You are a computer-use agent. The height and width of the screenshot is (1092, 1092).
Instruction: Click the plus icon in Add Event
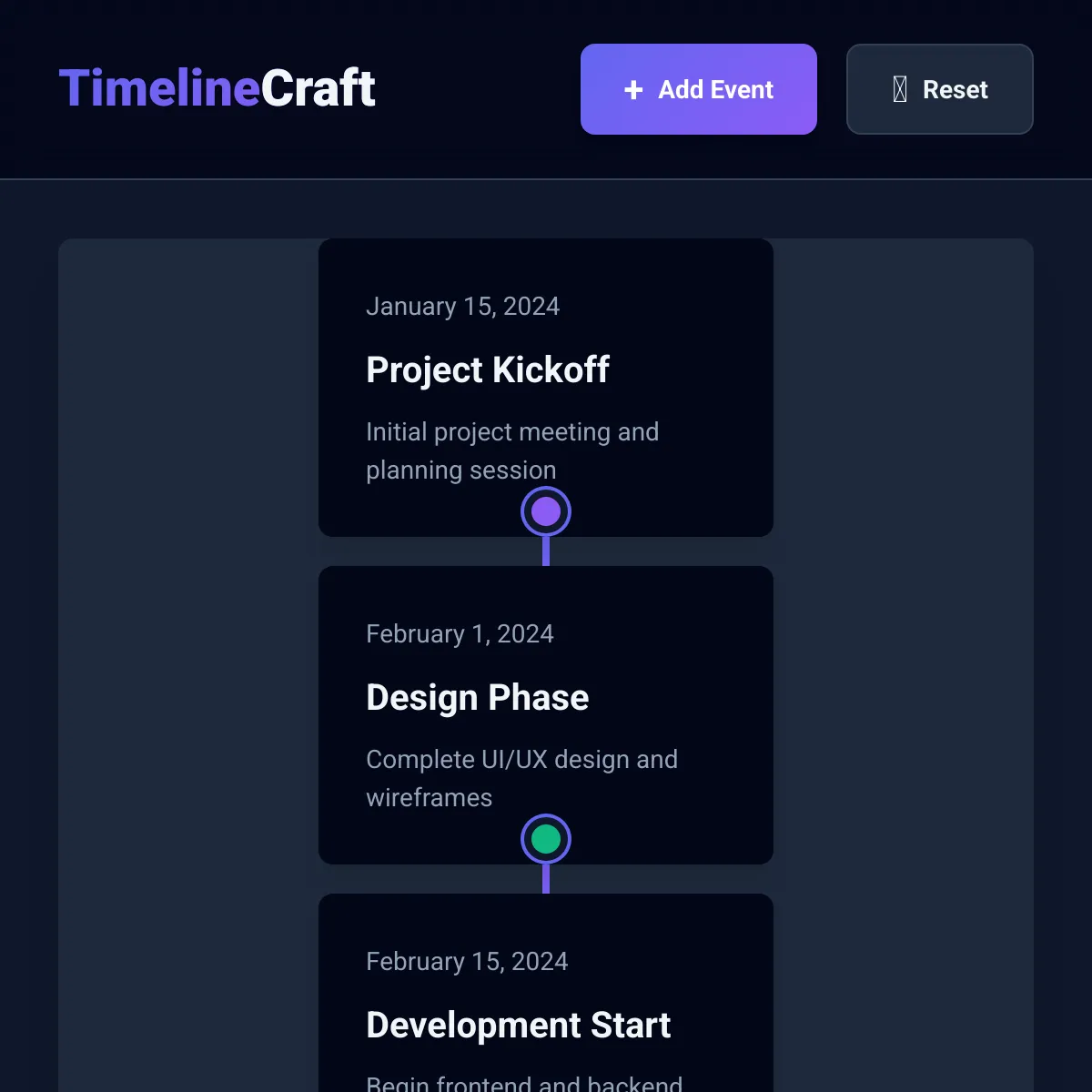pos(633,90)
